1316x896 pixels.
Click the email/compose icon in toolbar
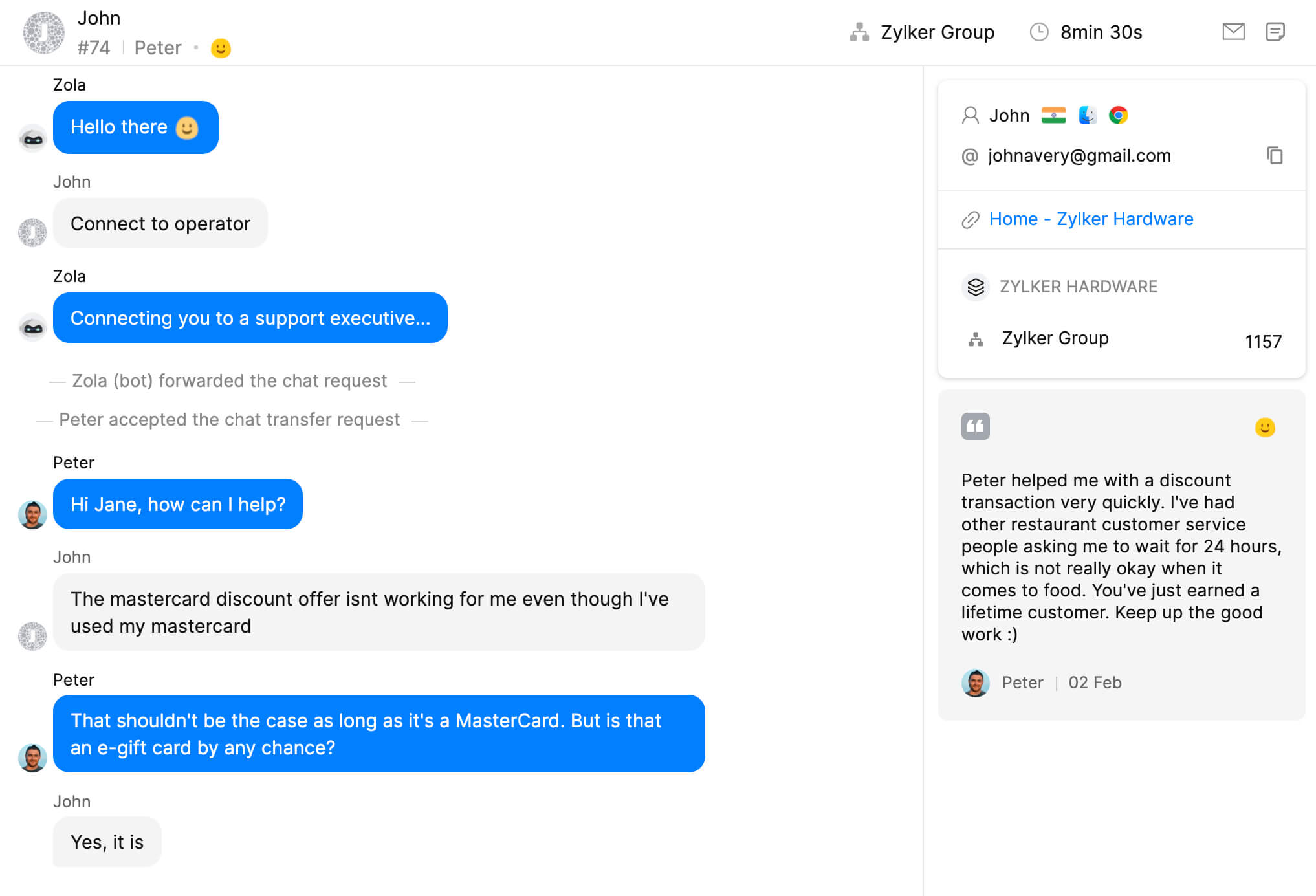1233,32
